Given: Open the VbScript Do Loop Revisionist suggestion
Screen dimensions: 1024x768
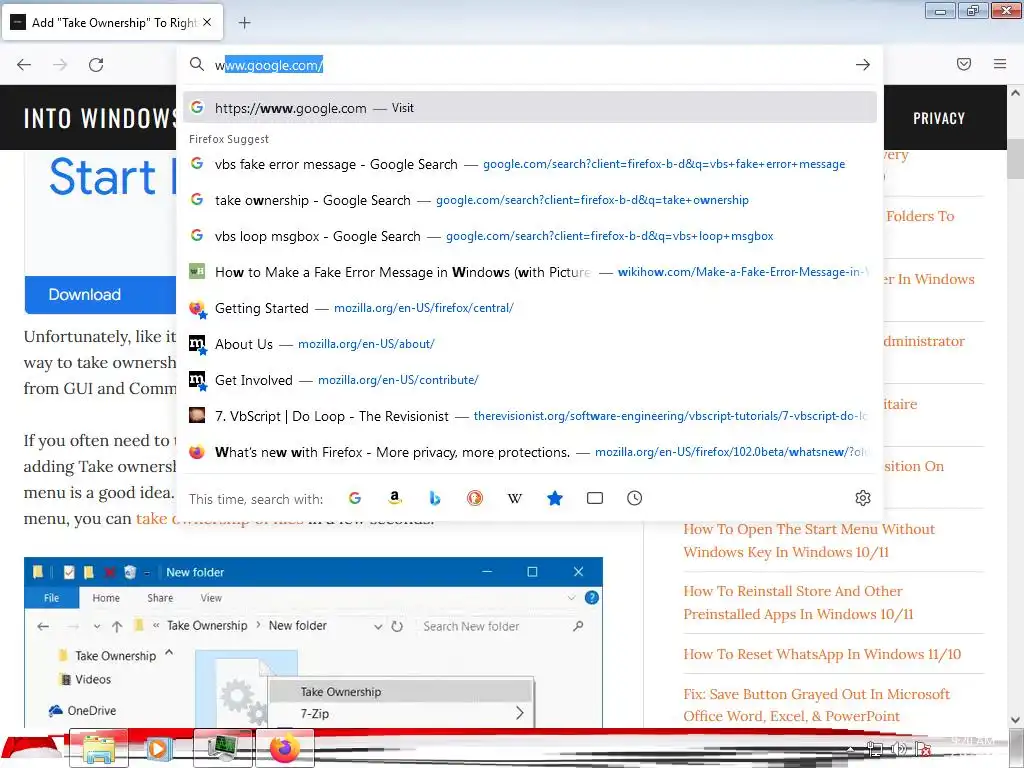Looking at the screenshot, I should (530, 416).
